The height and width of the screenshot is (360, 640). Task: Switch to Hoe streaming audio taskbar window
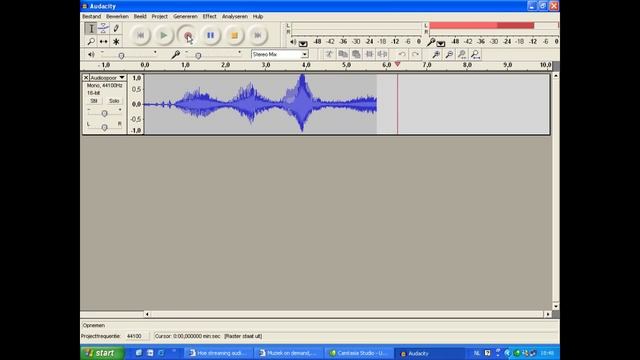(x=218, y=353)
